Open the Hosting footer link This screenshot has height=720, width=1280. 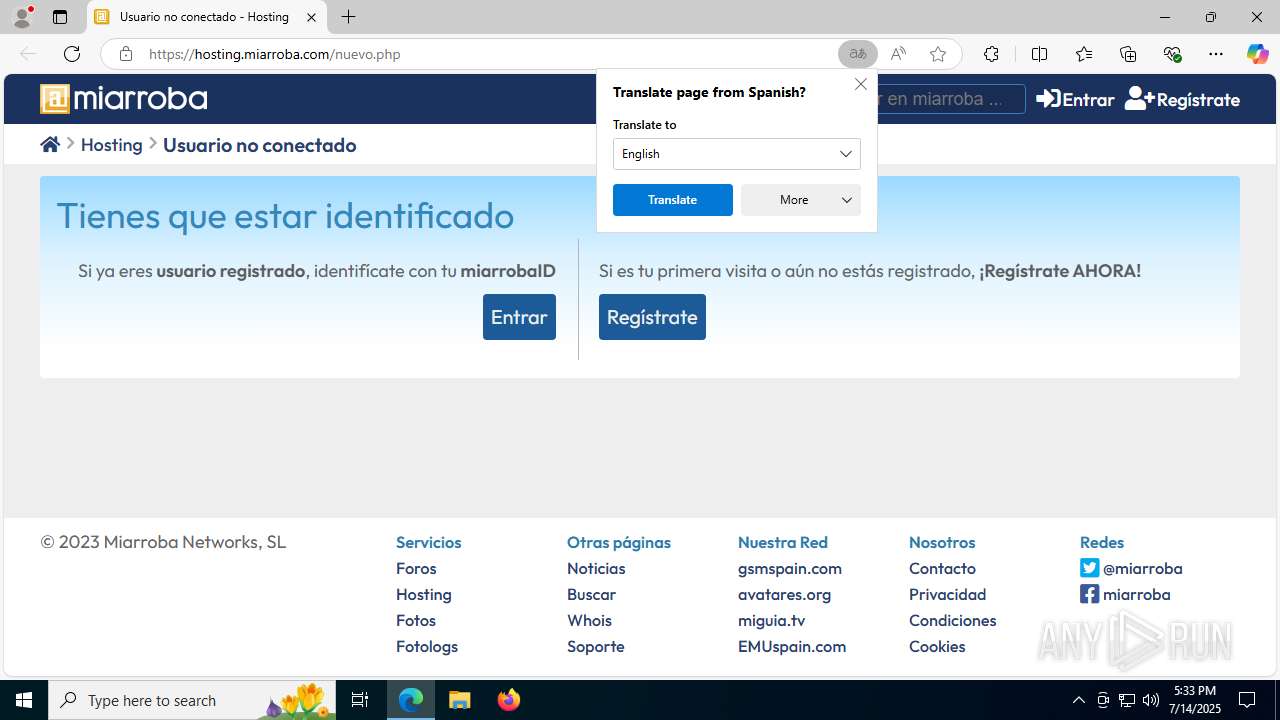coord(424,594)
